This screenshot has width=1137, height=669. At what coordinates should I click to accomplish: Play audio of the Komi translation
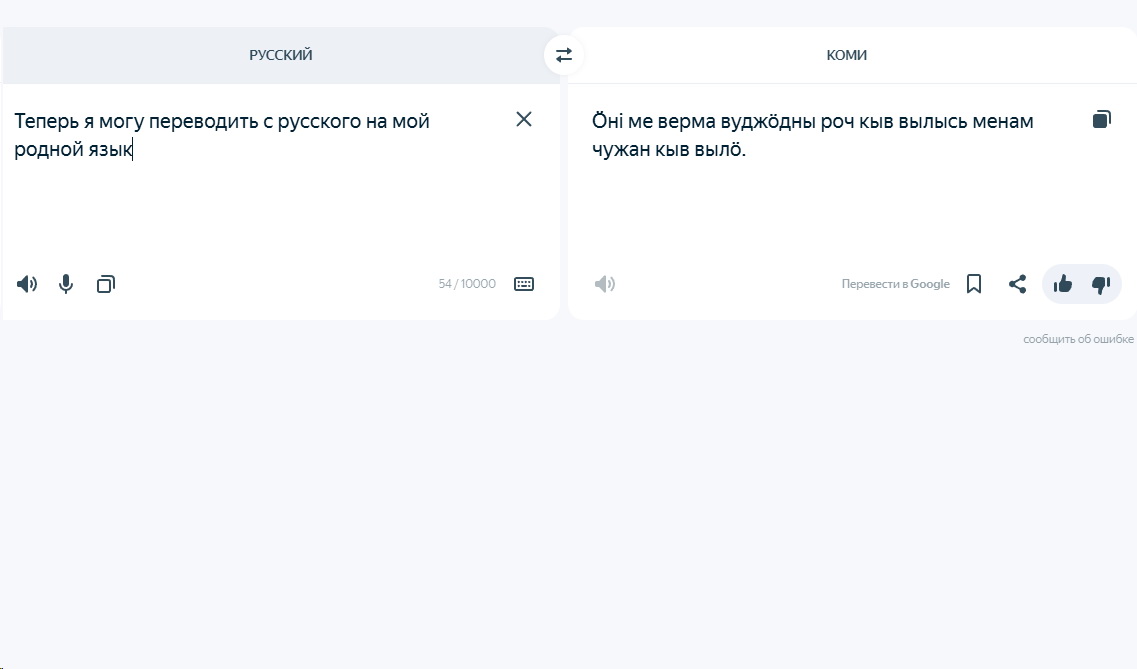click(x=605, y=284)
